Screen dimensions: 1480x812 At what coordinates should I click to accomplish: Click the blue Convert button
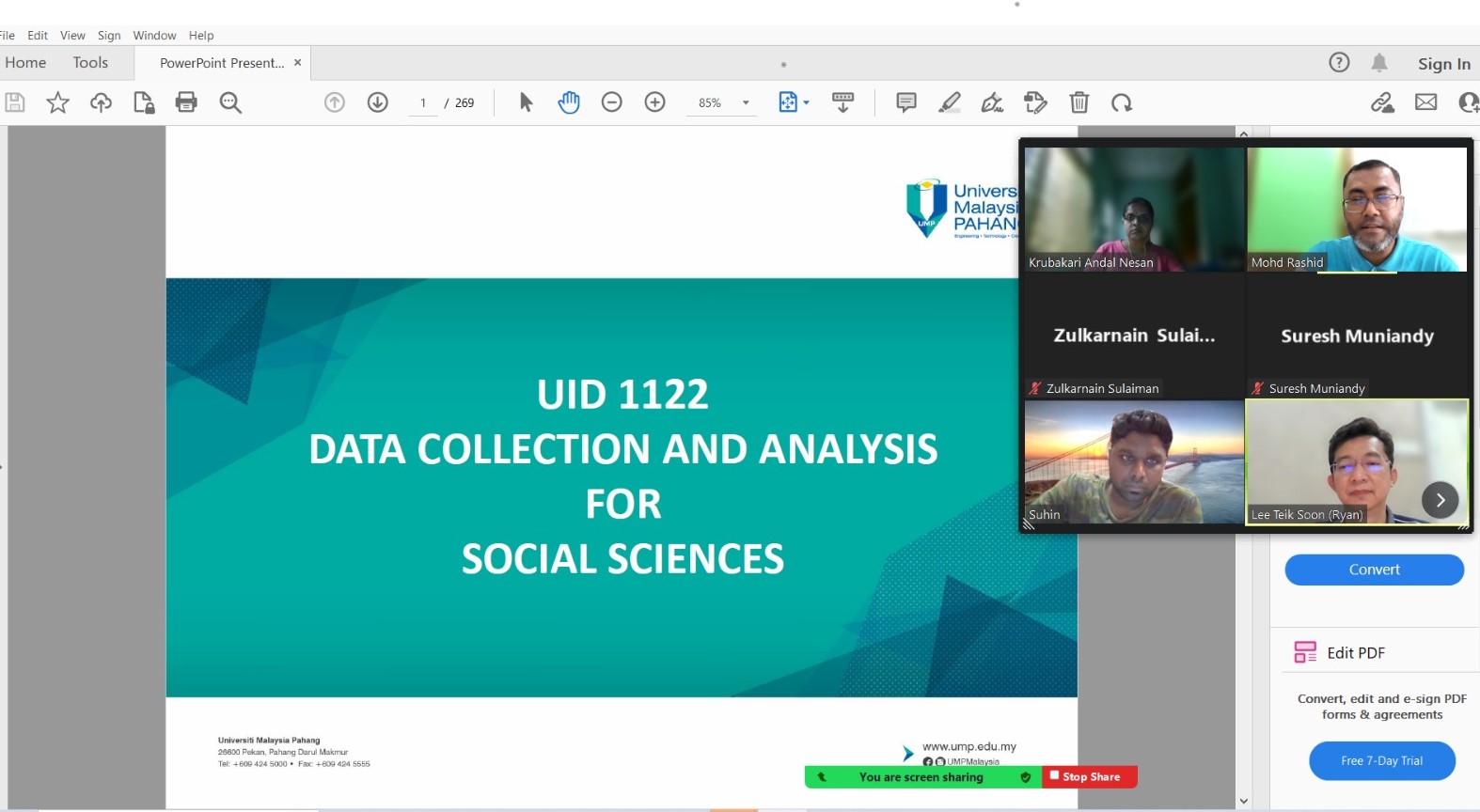pyautogui.click(x=1374, y=570)
